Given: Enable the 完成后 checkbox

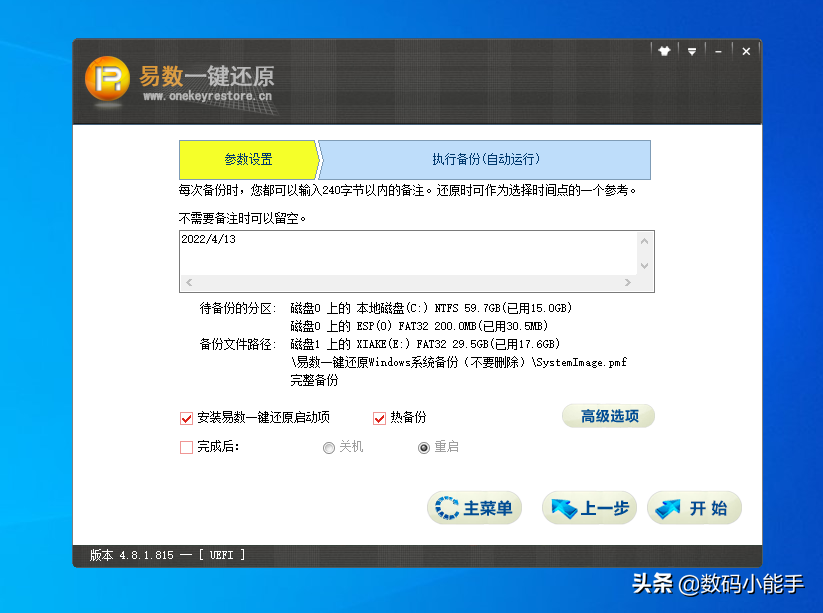Looking at the screenshot, I should [186, 447].
